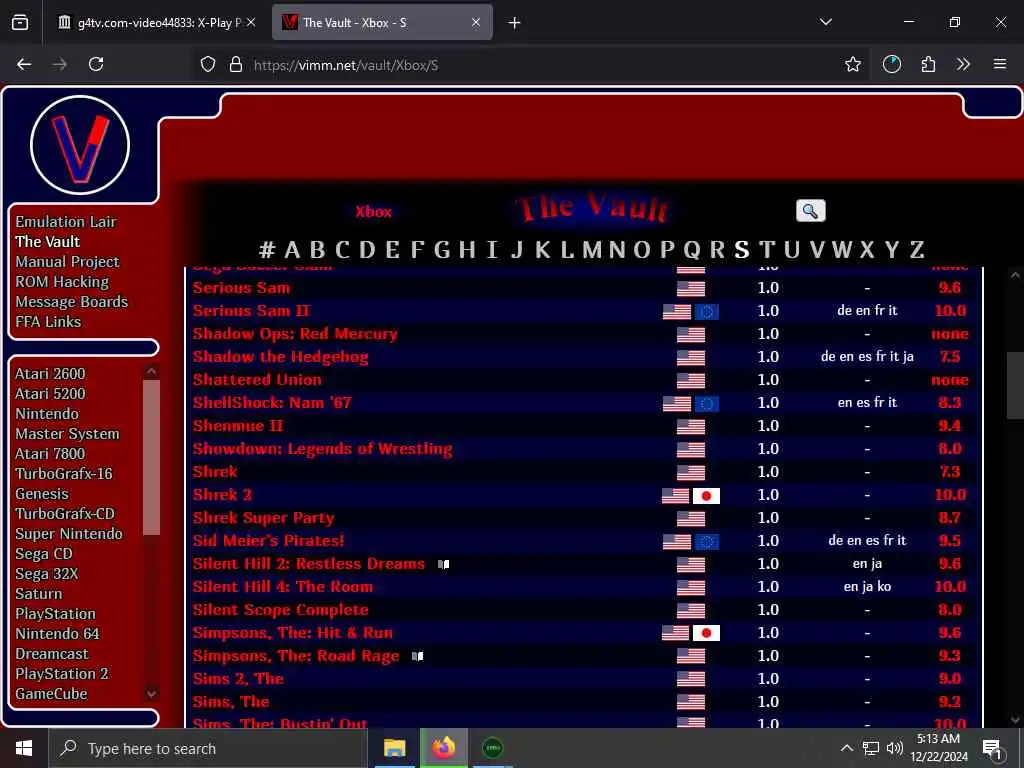
Task: Select Dreamcast in console list
Action: 52,654
